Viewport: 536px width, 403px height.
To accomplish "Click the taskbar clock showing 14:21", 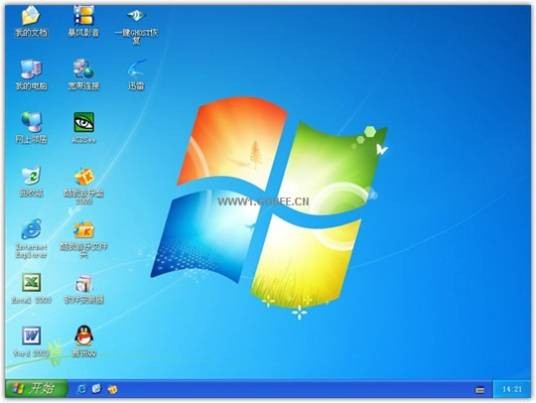I will tap(512, 389).
